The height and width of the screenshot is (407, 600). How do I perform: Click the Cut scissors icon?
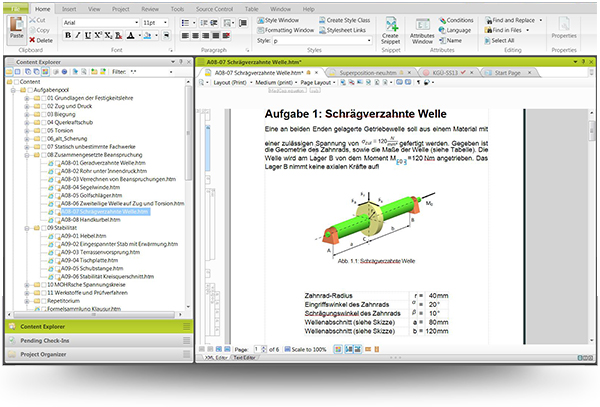[x=33, y=20]
